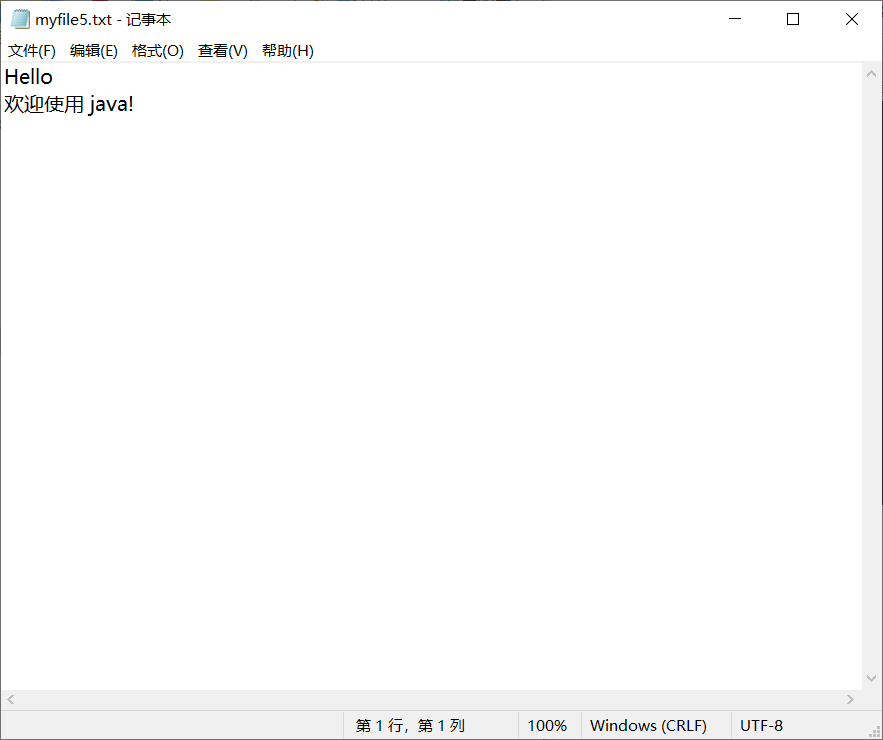Screen dimensions: 883x740
Task: Click the word Hello in the text area
Action: pyautogui.click(x=27, y=76)
